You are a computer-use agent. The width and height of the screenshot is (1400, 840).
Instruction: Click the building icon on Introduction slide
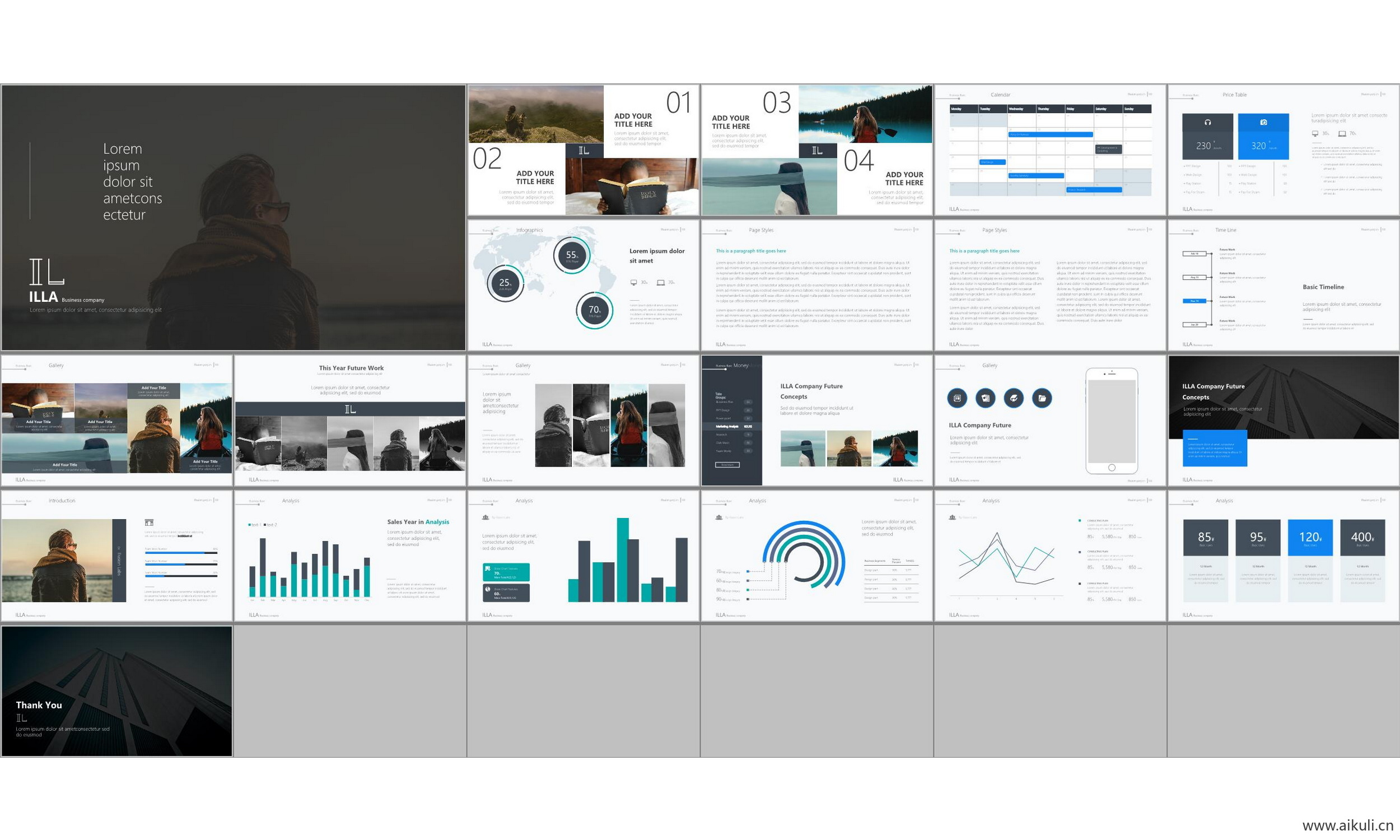click(x=149, y=522)
